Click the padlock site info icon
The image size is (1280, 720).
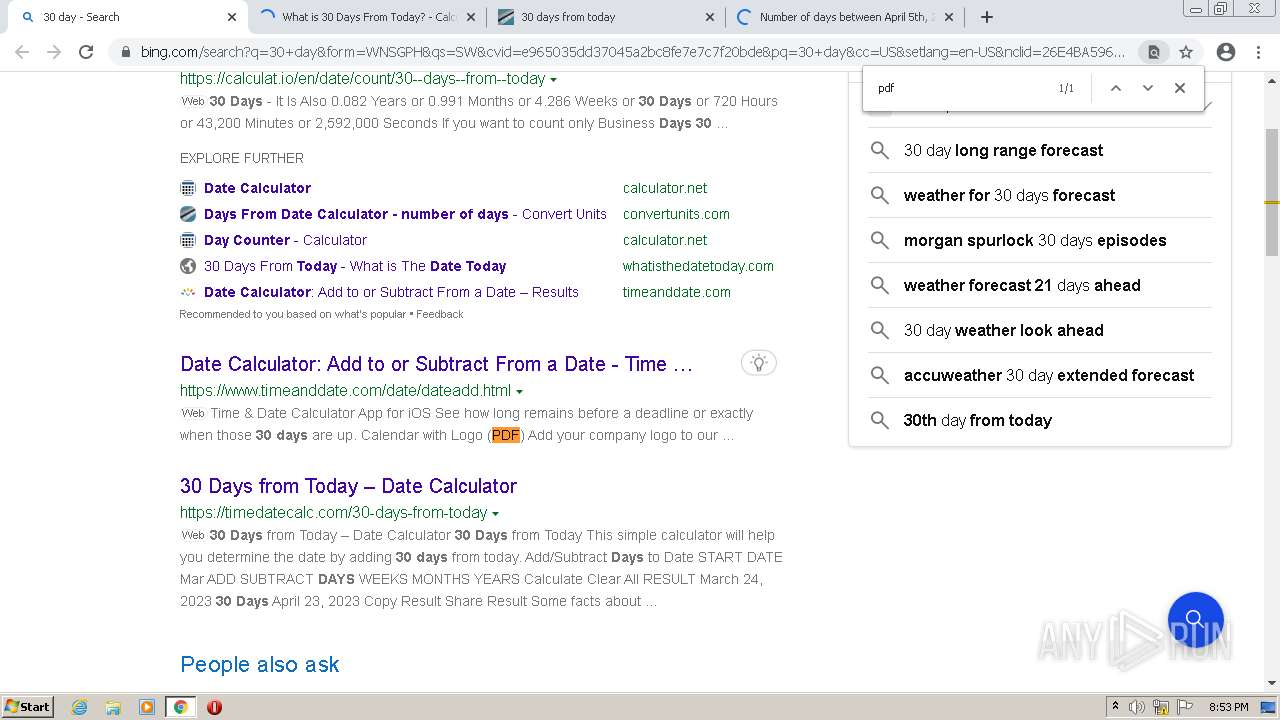[125, 52]
